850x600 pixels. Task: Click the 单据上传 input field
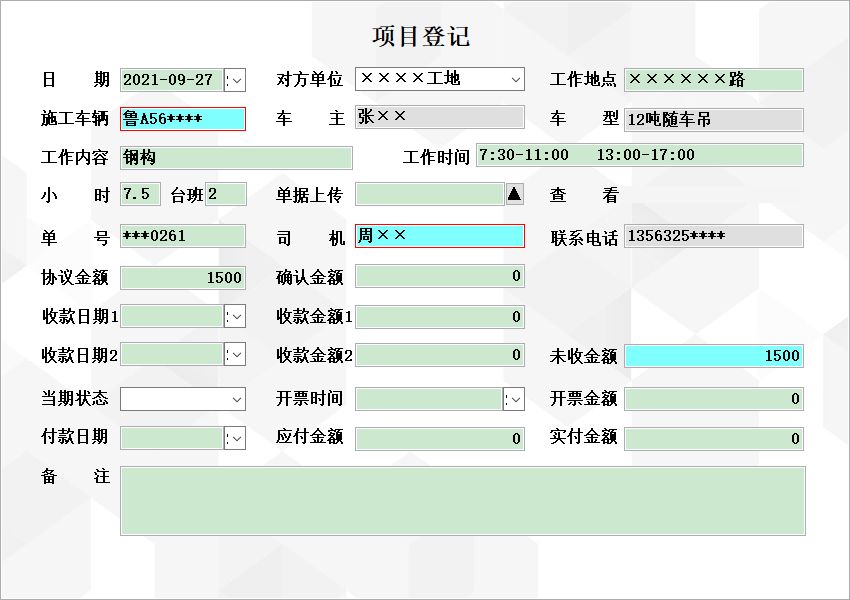tap(430, 194)
